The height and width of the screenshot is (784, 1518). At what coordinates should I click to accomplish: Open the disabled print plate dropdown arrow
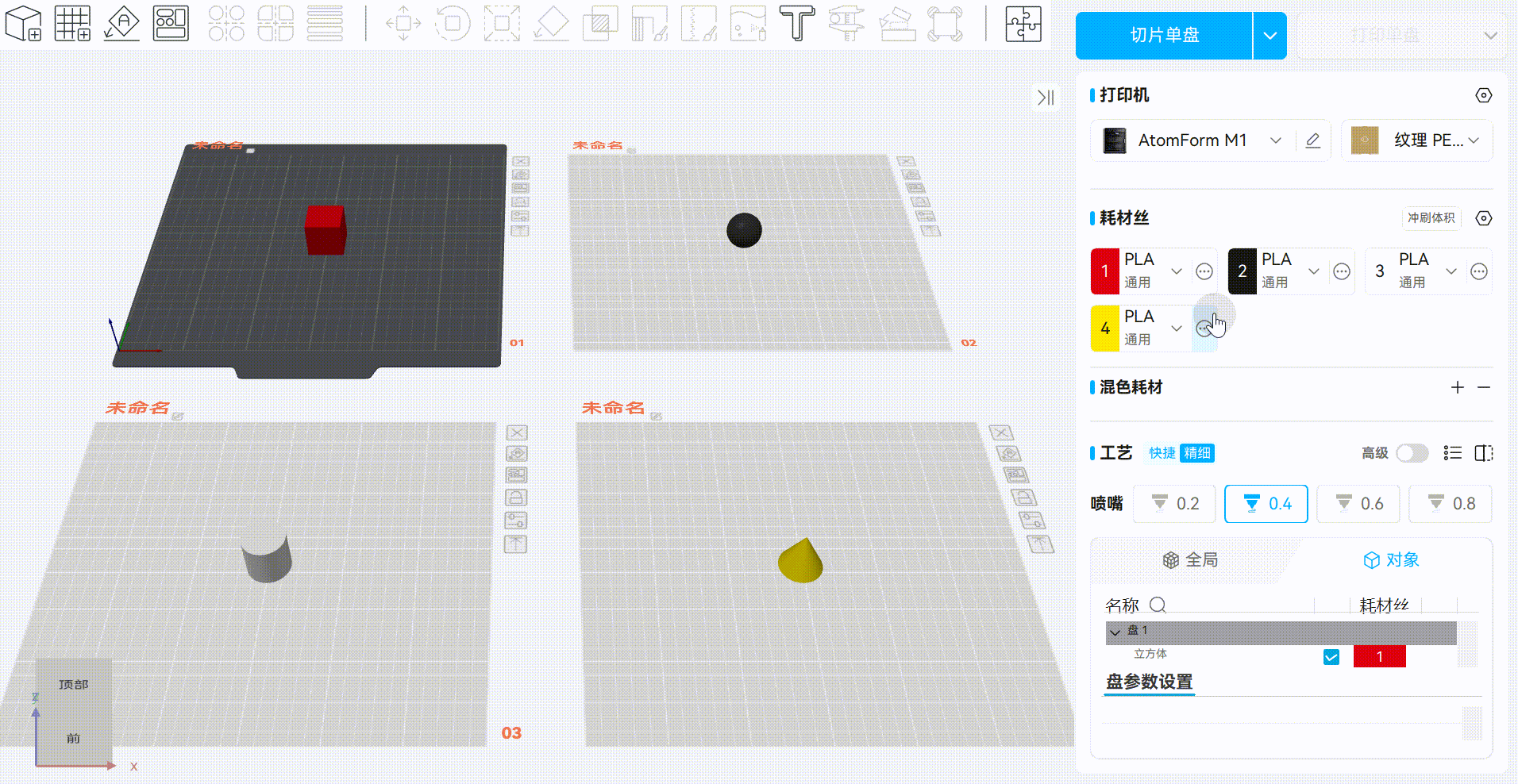tap(1490, 36)
